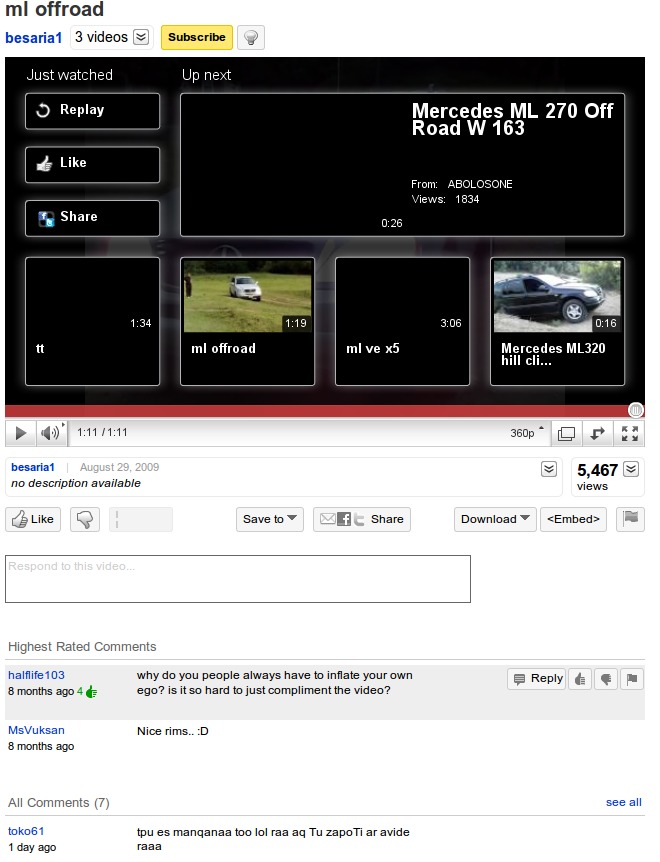Click the green thumbs-up rating beside halflife103
The image size is (660, 862).
[x=91, y=692]
